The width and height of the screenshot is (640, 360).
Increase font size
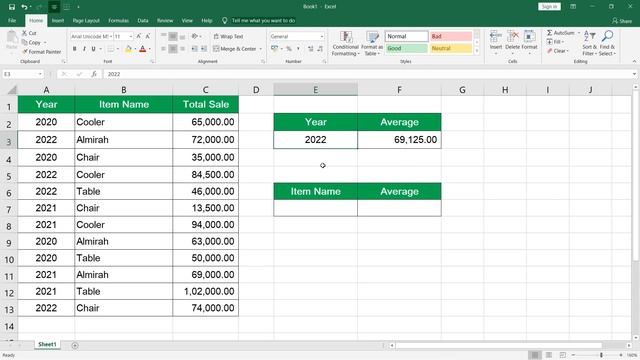(139, 36)
